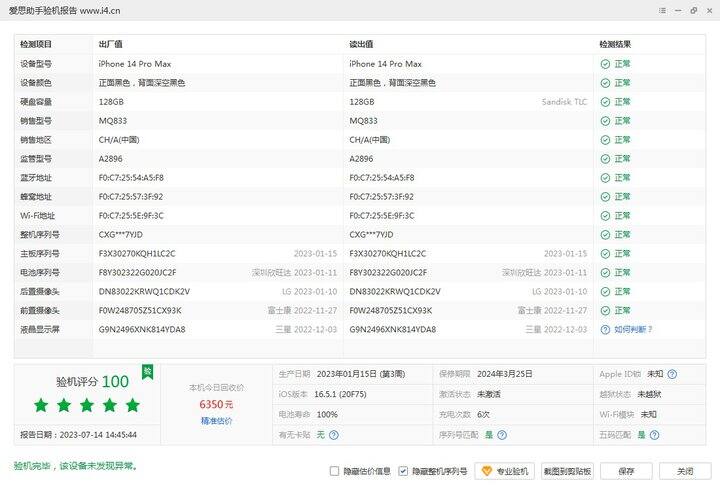Click the check icon in 设备颜色 row
Viewport: 720px width, 490px height.
(605, 83)
